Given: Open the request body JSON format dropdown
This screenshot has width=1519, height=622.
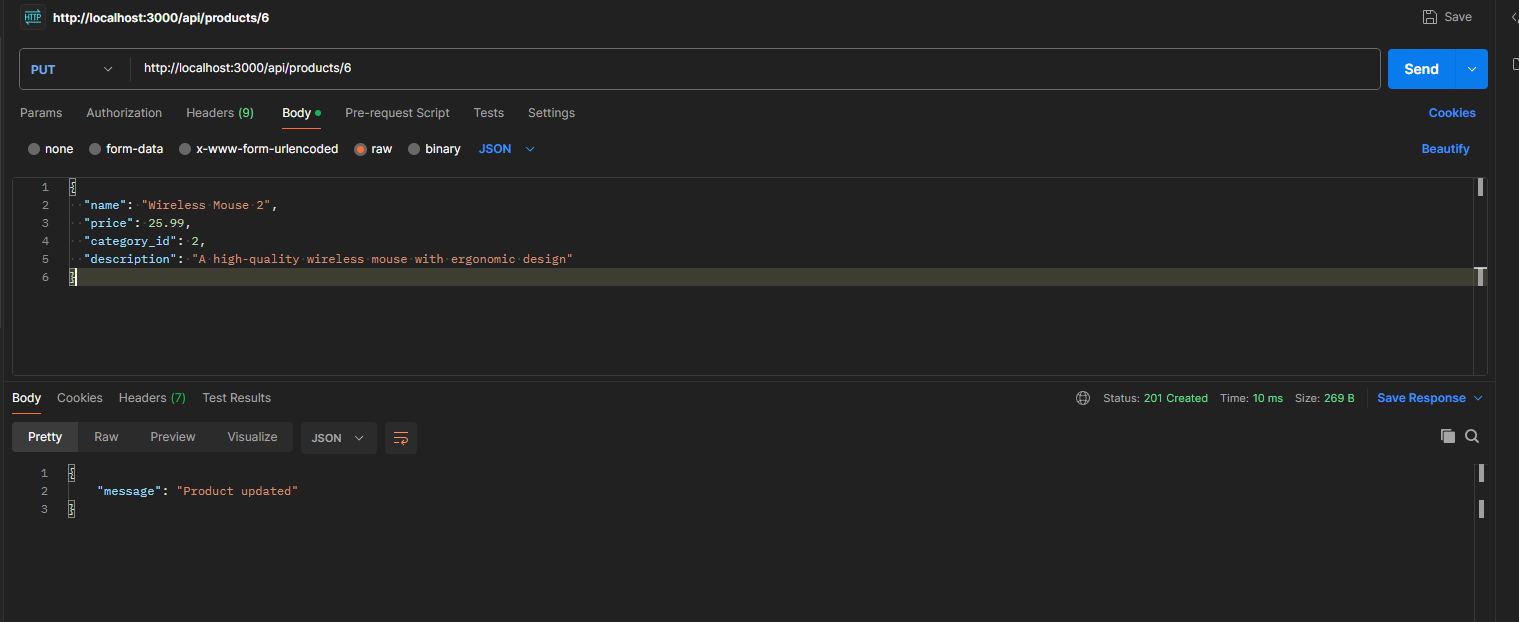Looking at the screenshot, I should 507,149.
